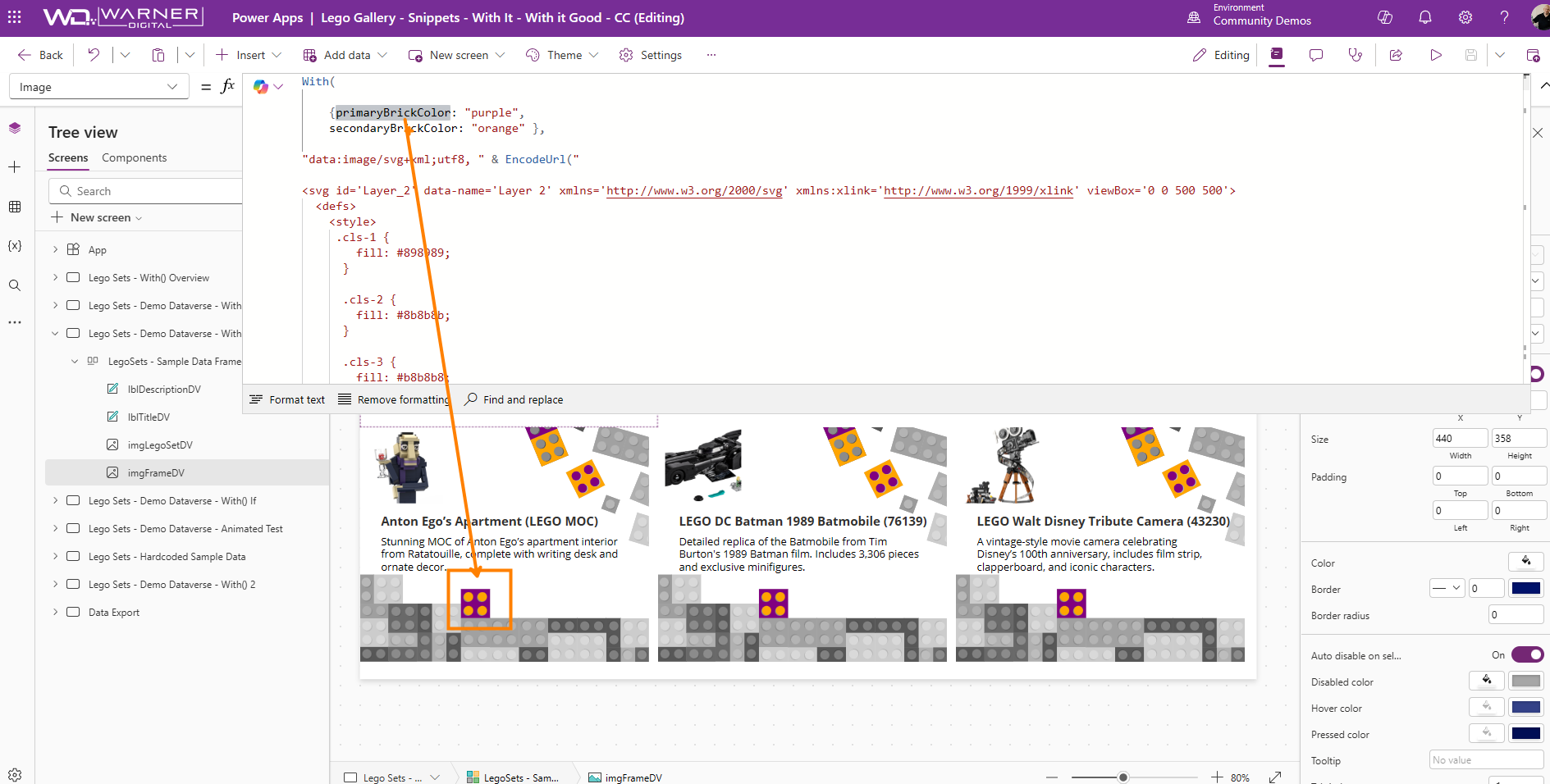This screenshot has height=784, width=1550.
Task: Click the Width size input field
Action: [x=1460, y=439]
